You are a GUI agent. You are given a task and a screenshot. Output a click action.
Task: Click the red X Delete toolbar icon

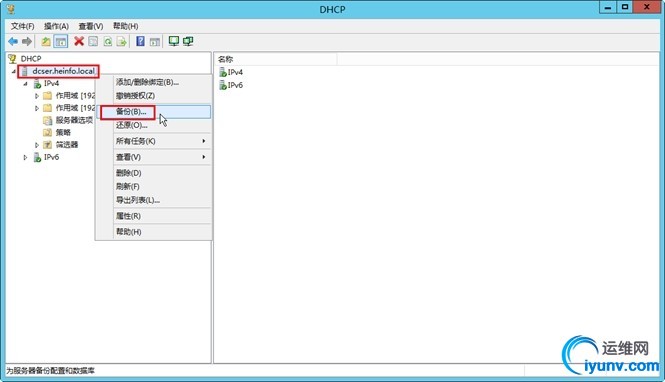tap(79, 41)
